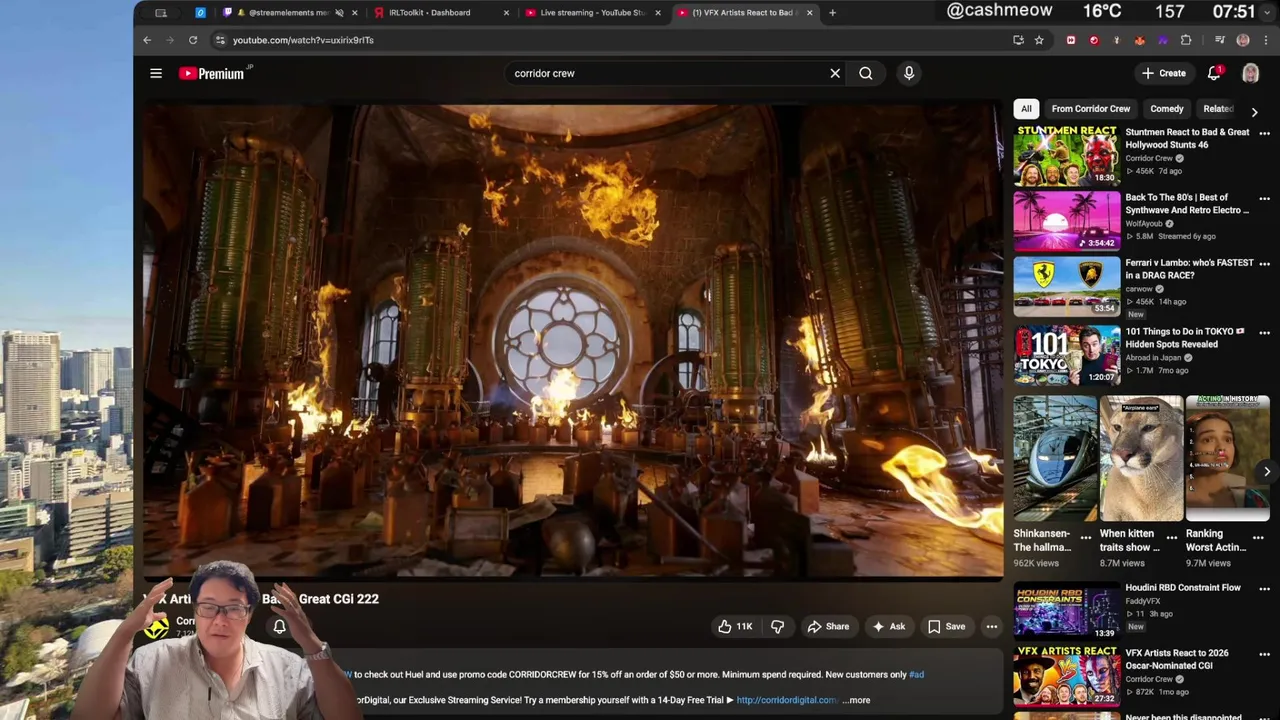Viewport: 1280px width, 720px height.
Task: Open options for Ranking Worst Acting short
Action: 1258,538
